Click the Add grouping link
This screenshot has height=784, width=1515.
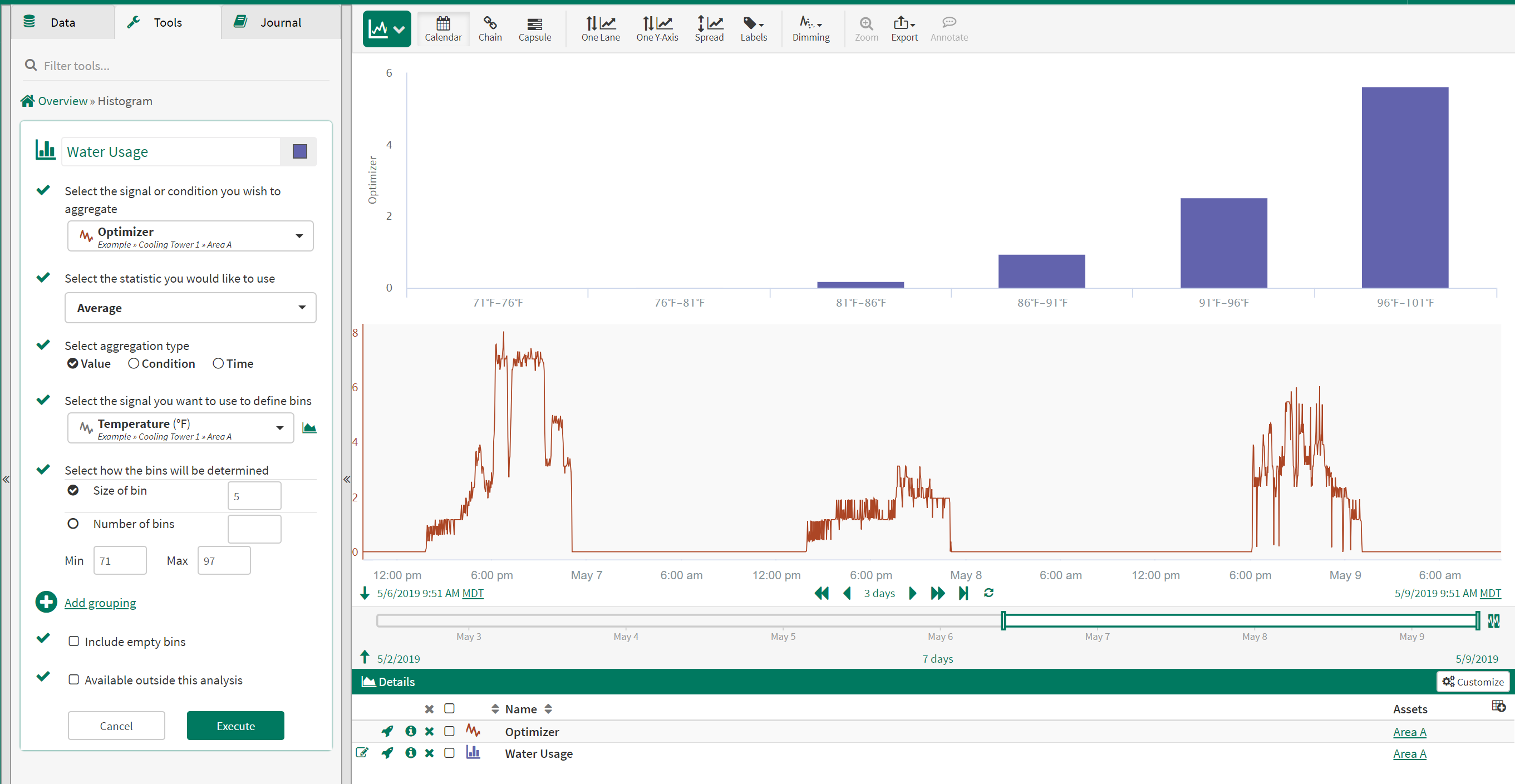click(100, 603)
